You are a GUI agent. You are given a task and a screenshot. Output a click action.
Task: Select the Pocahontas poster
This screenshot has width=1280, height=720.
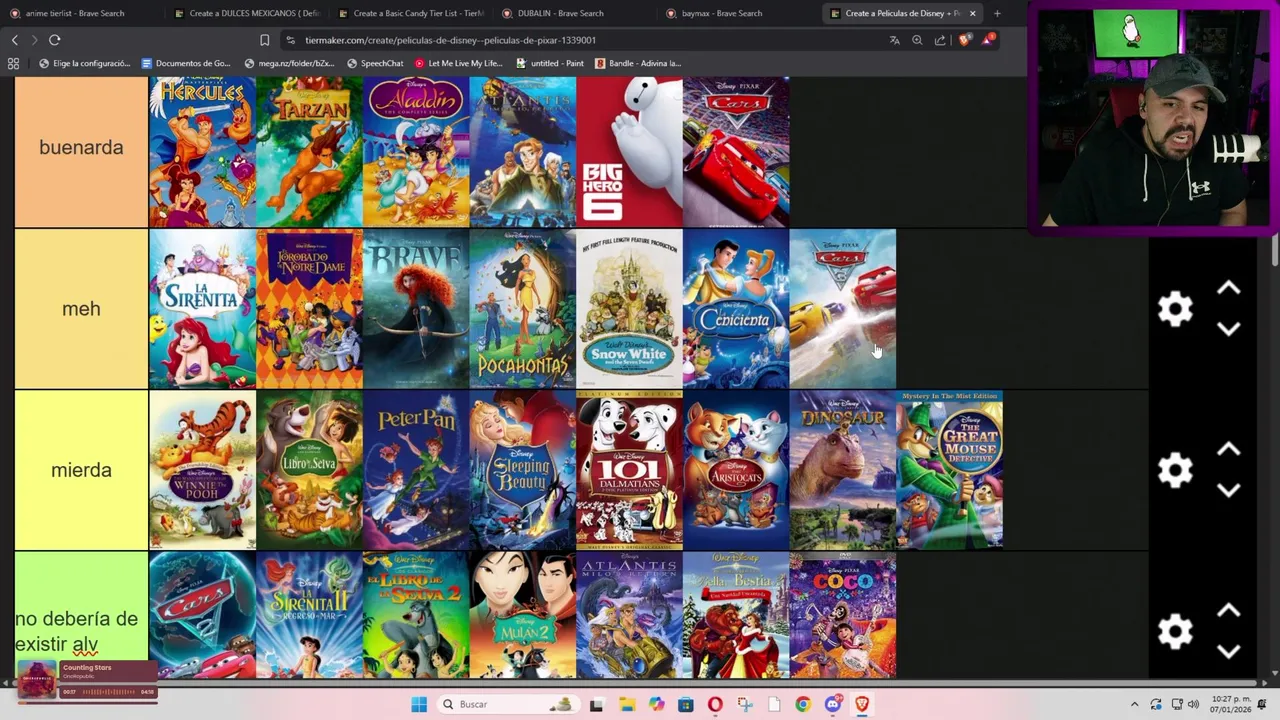click(x=523, y=309)
